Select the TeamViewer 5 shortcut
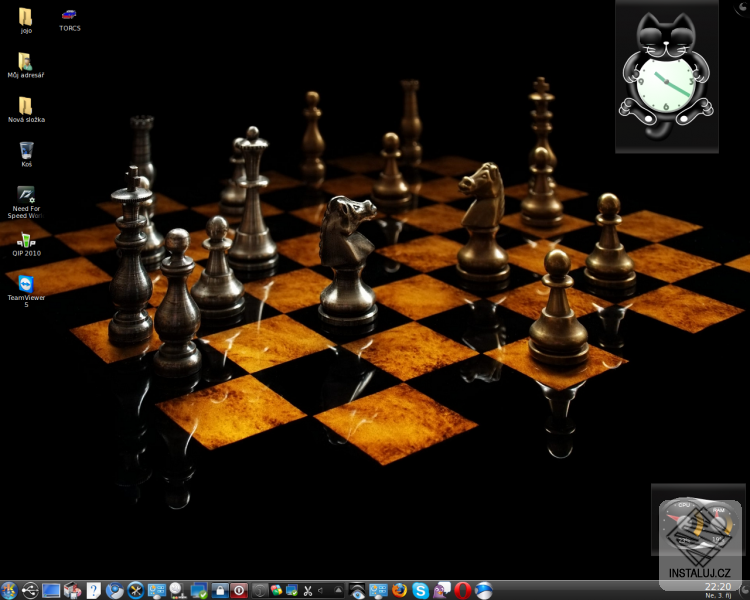This screenshot has height=600, width=750. click(26, 291)
